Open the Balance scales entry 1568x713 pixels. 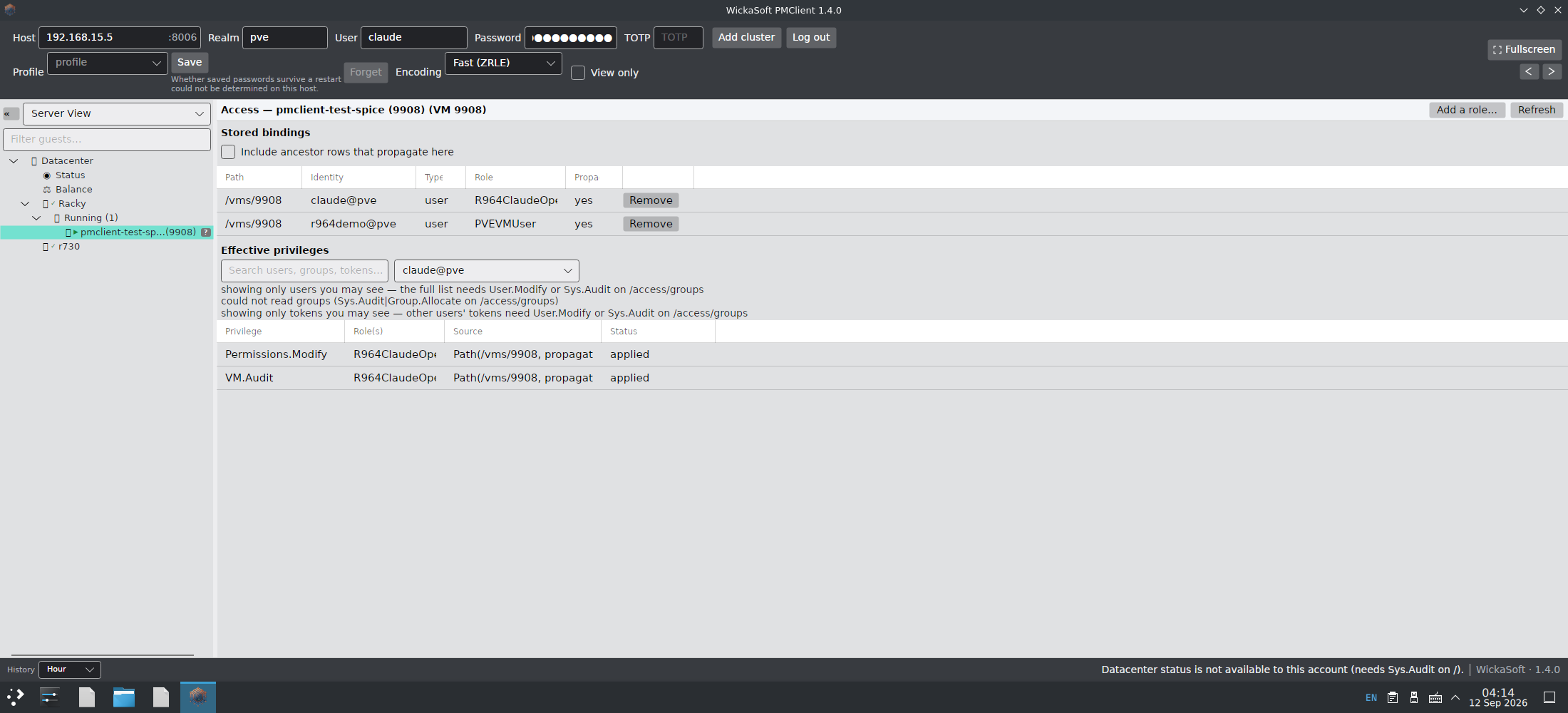(73, 190)
